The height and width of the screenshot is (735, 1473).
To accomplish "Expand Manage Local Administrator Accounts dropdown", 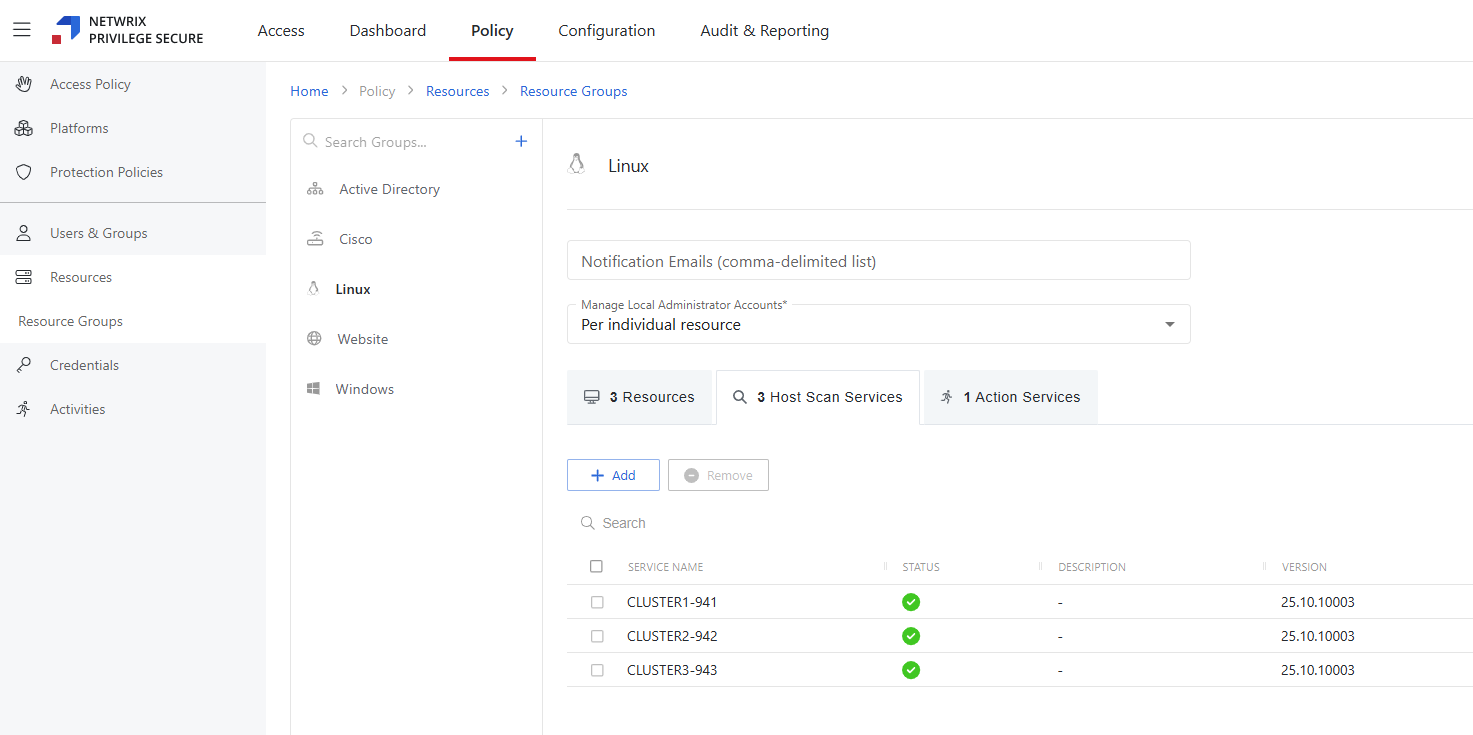I will pos(1169,325).
